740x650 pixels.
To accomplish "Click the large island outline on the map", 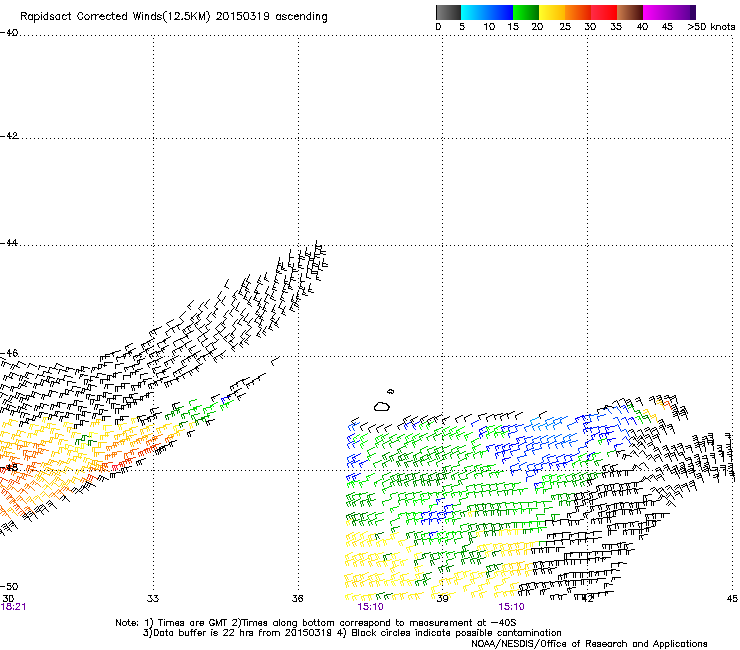I will click(382, 406).
